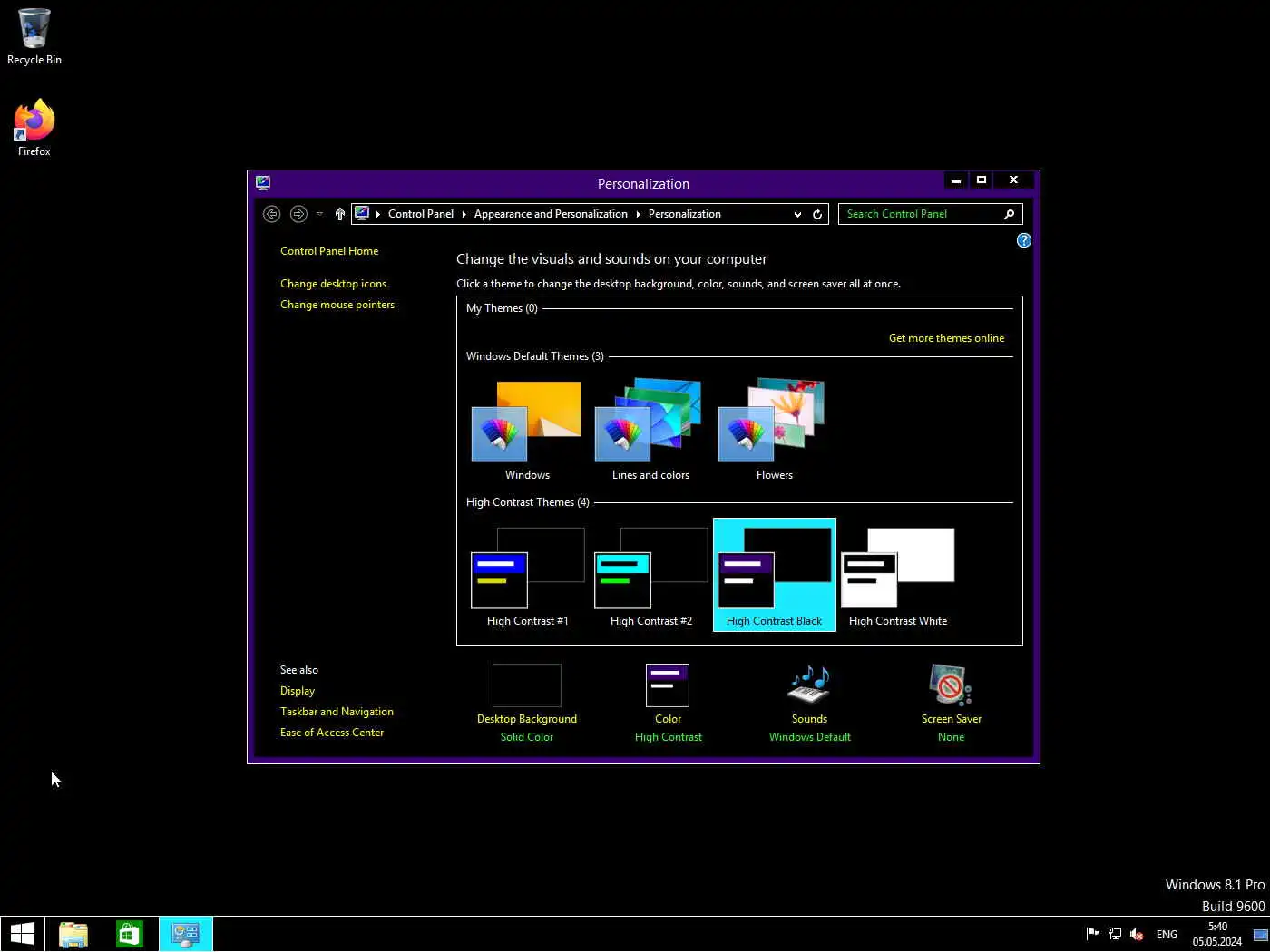Open Desktop Background settings
This screenshot has height=952, width=1270.
527,685
